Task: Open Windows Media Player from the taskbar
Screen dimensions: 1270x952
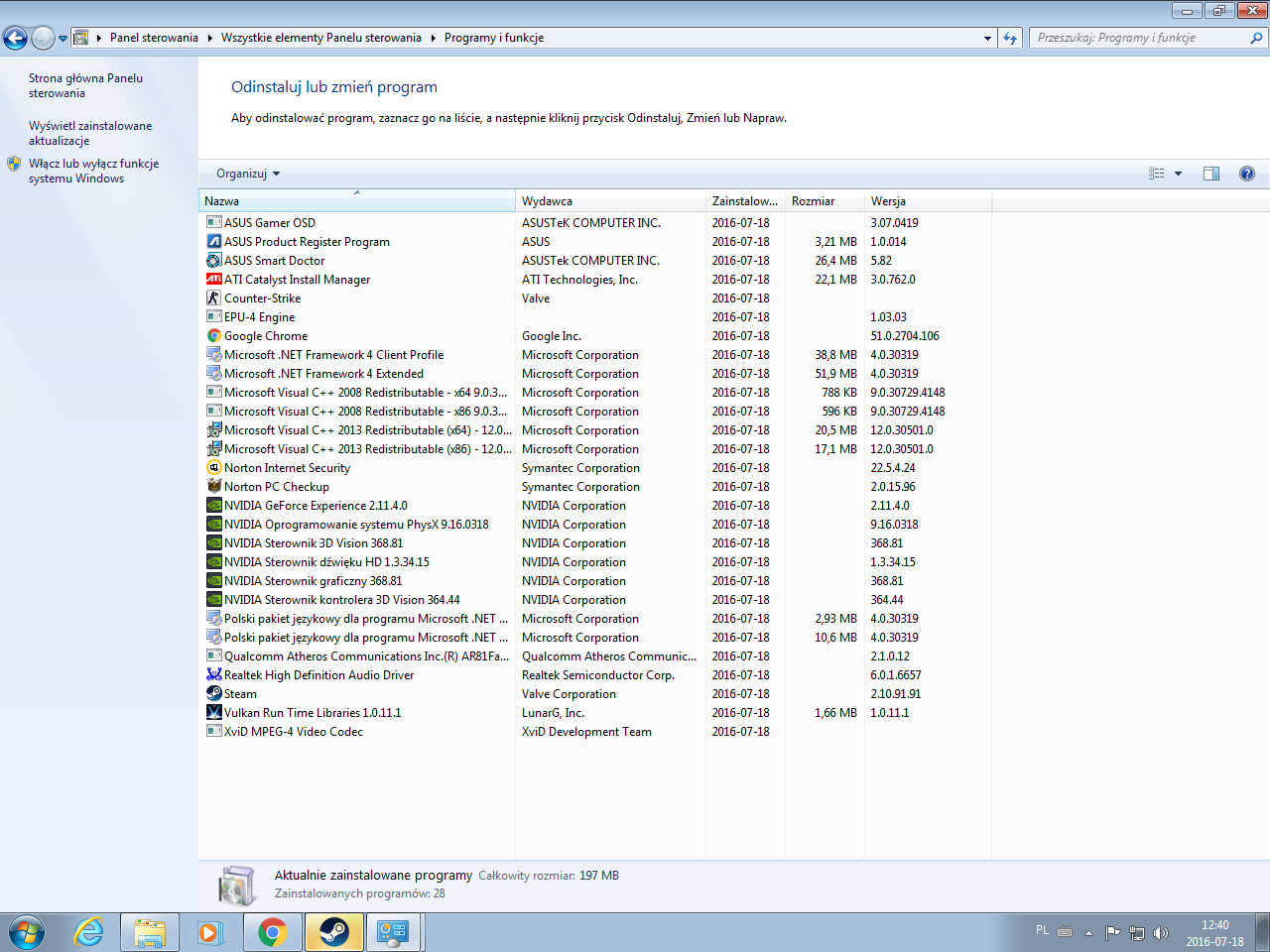Action: click(210, 933)
